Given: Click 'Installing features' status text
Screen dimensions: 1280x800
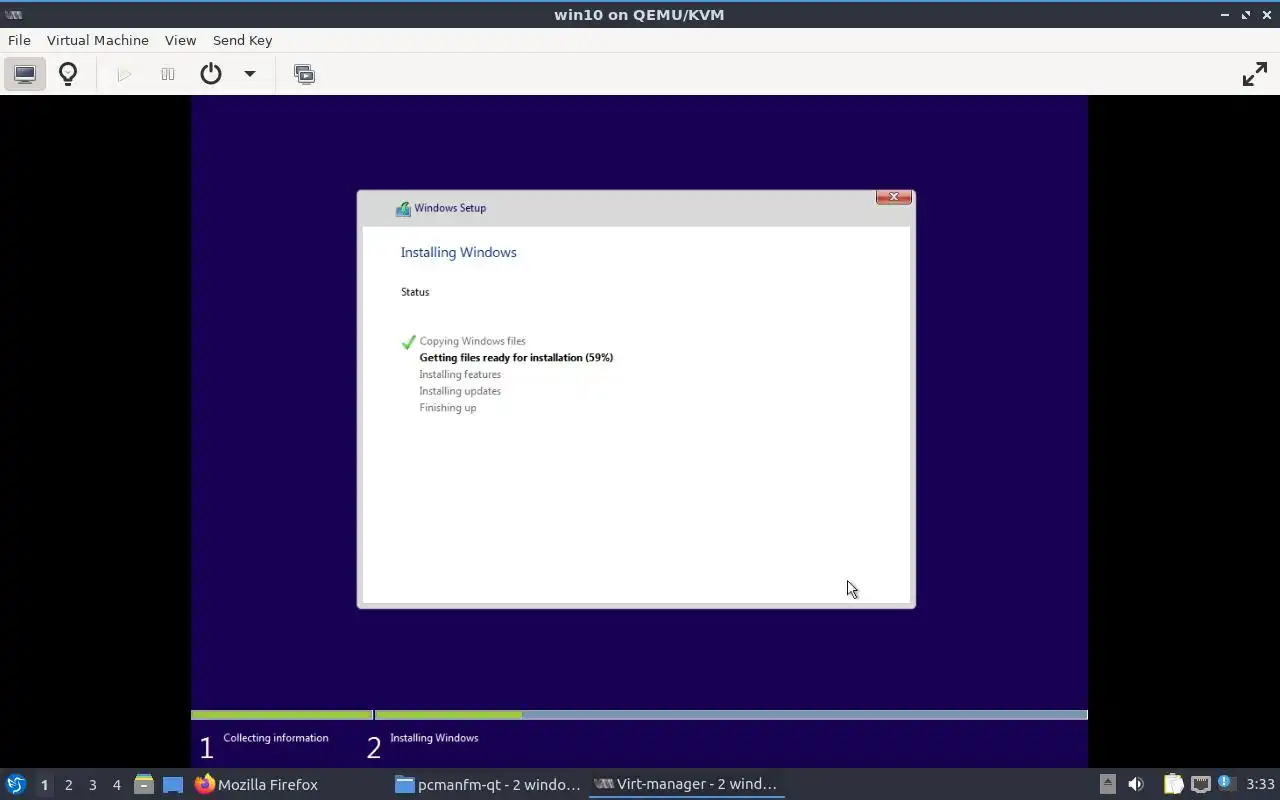Looking at the screenshot, I should [x=460, y=374].
